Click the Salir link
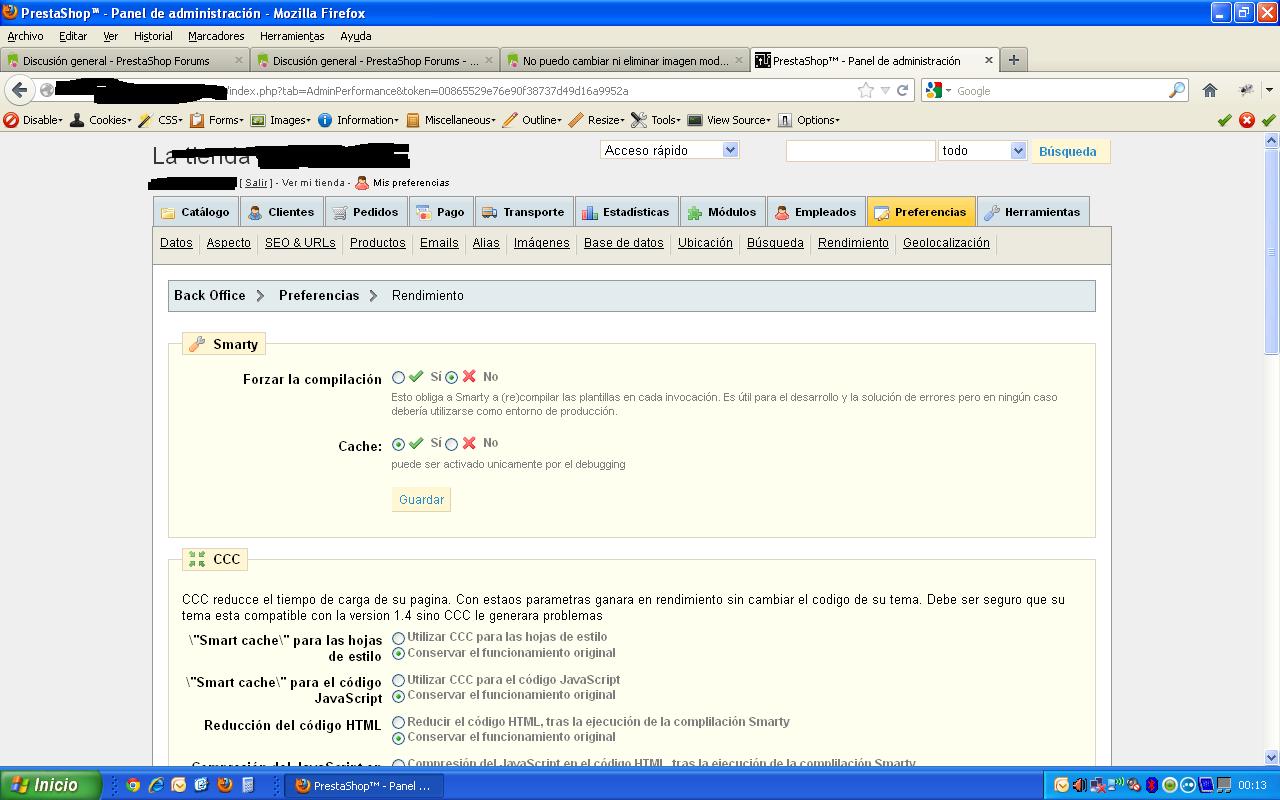The width and height of the screenshot is (1280, 800). coord(256,183)
